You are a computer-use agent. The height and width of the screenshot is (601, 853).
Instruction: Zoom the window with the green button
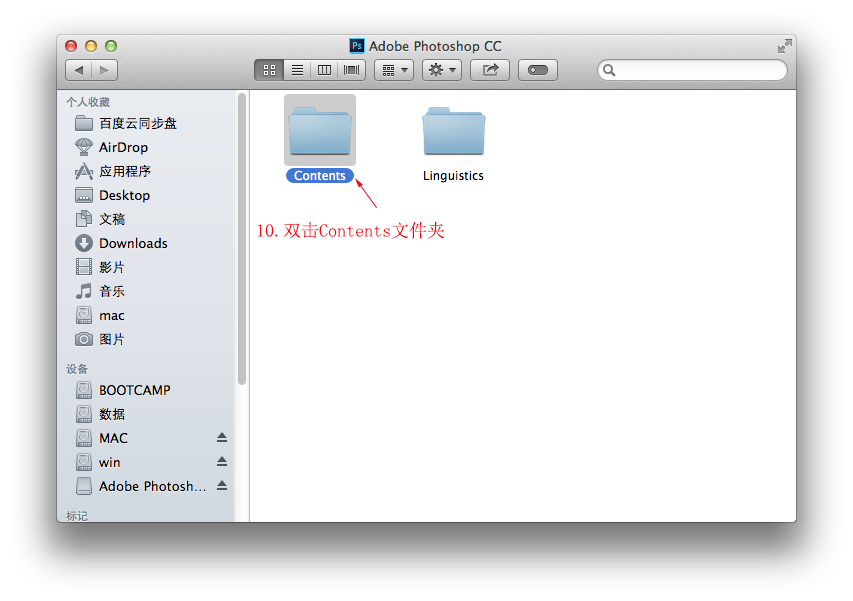[x=111, y=46]
